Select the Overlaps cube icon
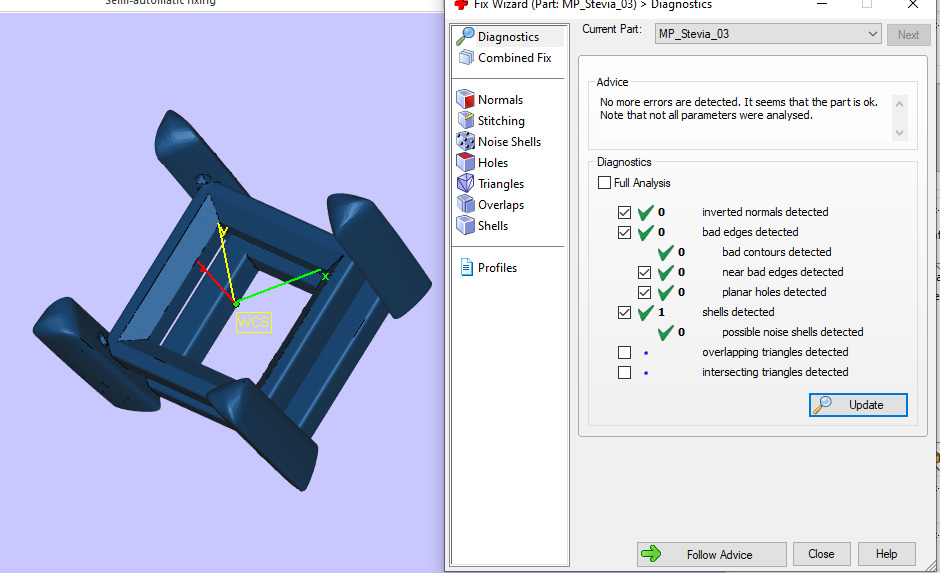 465,204
